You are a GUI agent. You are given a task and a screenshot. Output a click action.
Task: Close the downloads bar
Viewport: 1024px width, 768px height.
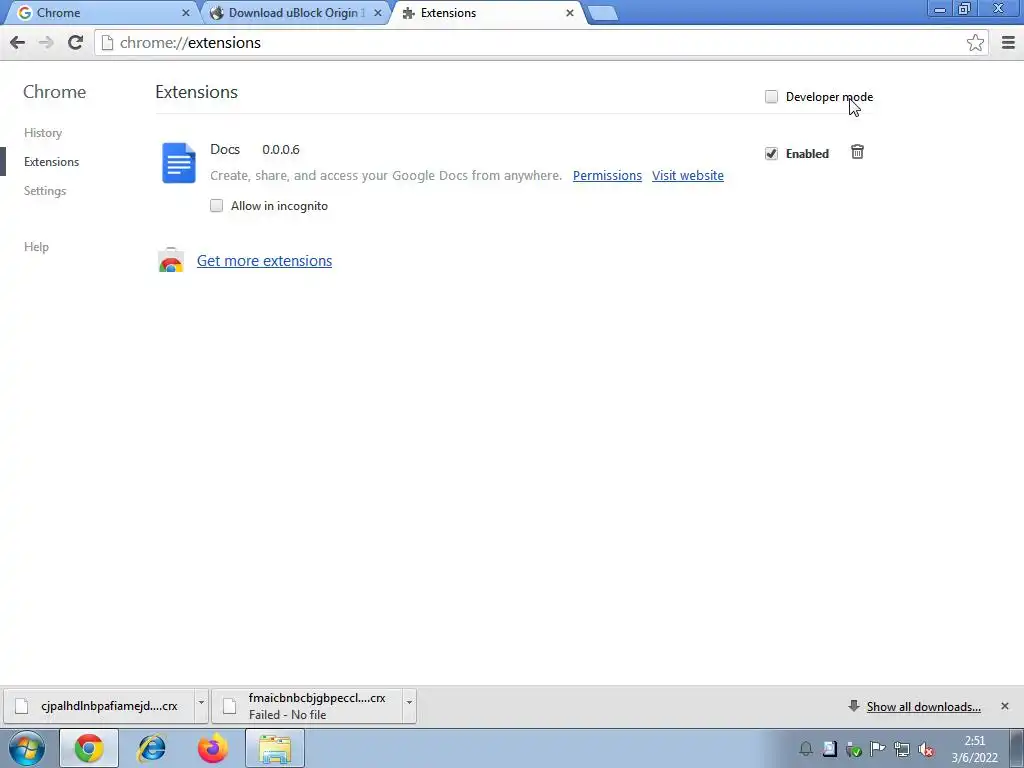point(1004,706)
